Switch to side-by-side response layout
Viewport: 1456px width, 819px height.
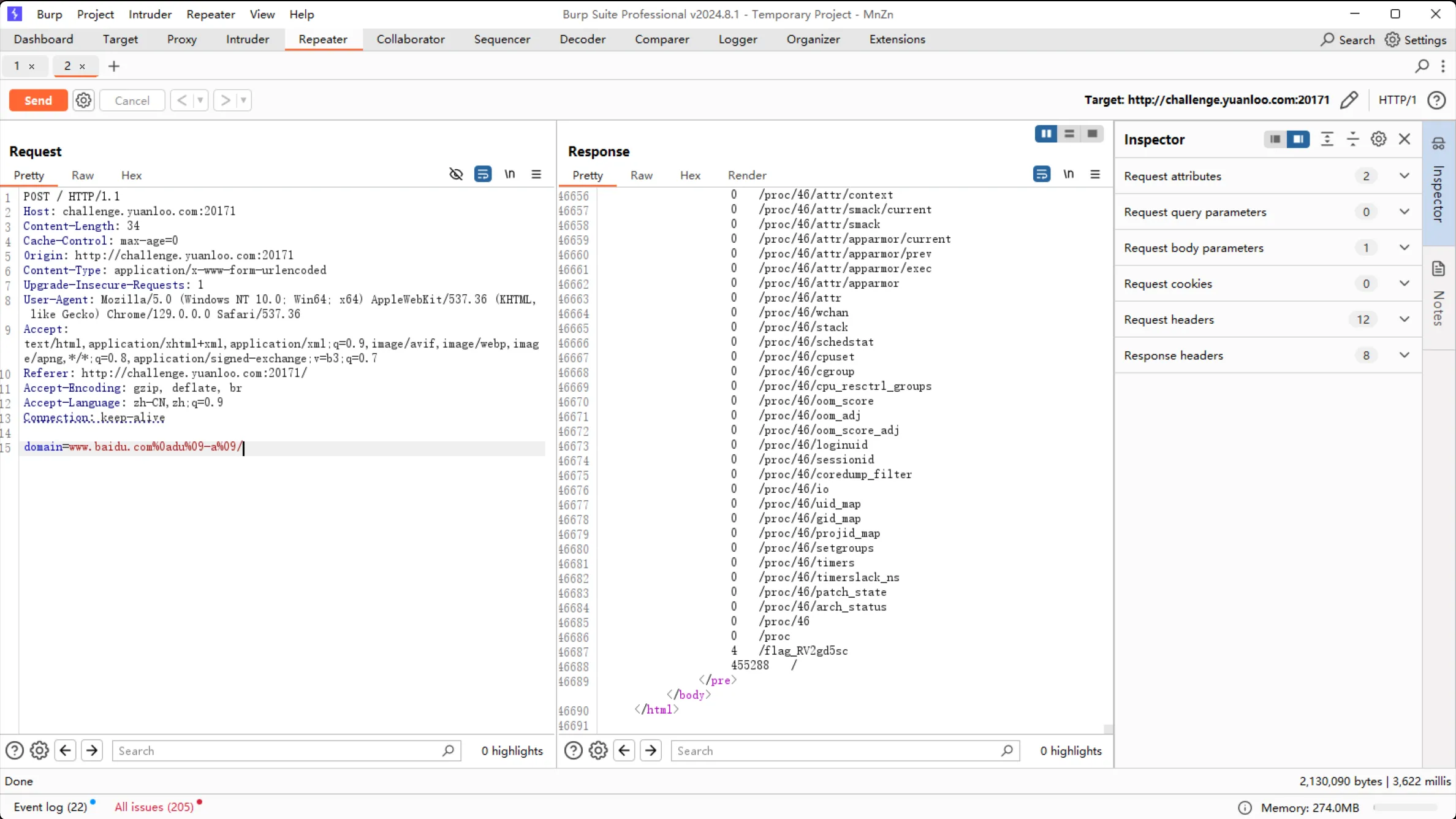[x=1046, y=134]
